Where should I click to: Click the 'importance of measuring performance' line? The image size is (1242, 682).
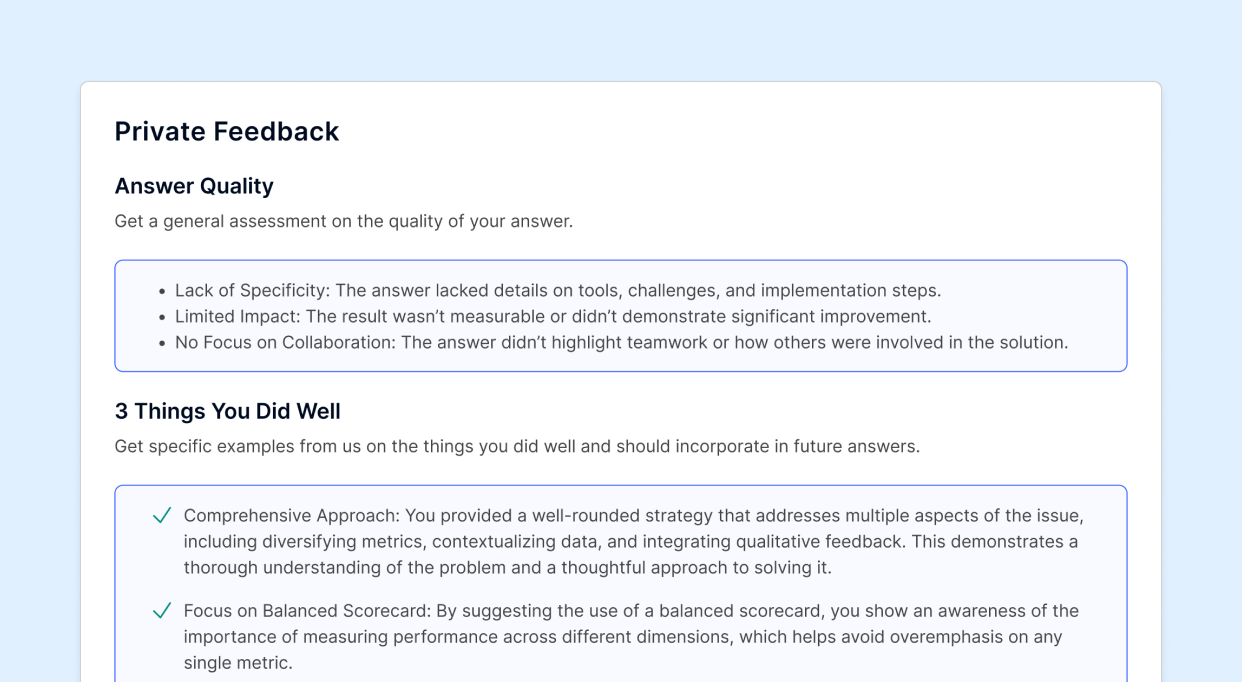point(623,637)
